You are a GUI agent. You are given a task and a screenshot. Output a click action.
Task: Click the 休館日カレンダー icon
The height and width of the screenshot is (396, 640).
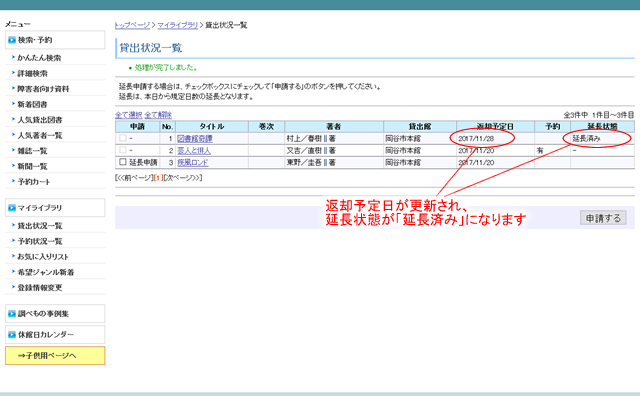click(x=12, y=335)
